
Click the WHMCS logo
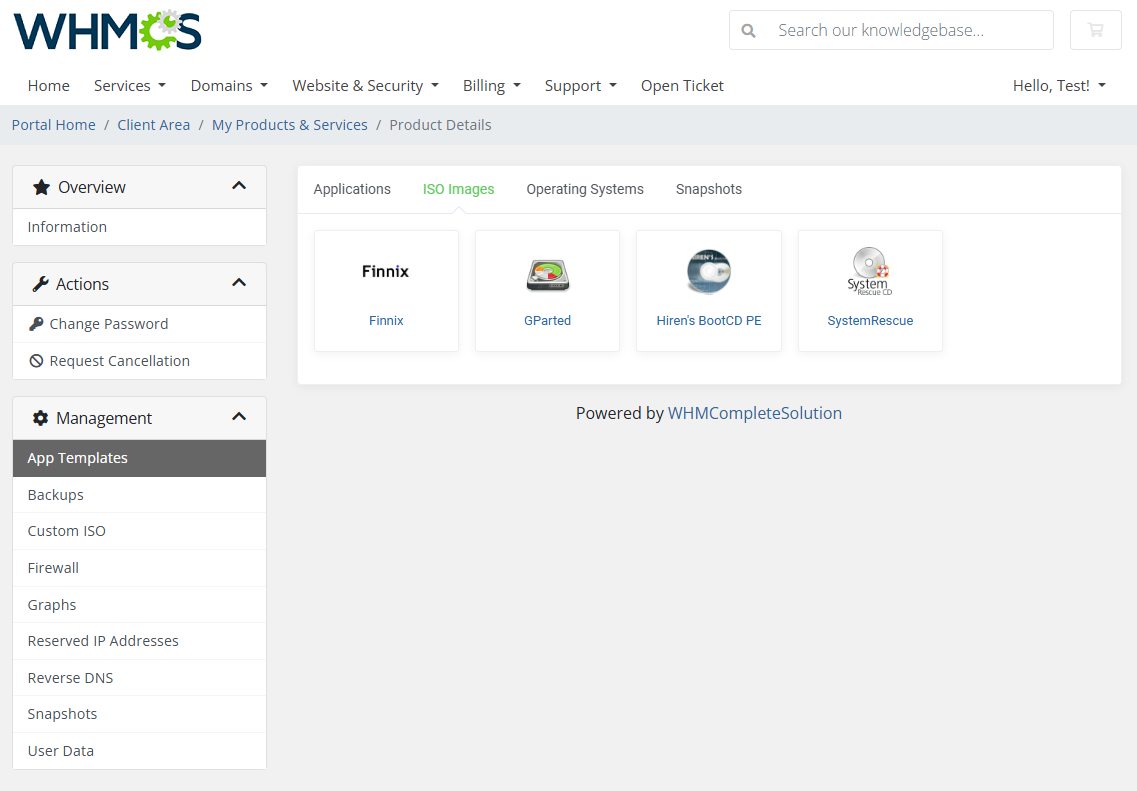pyautogui.click(x=107, y=30)
